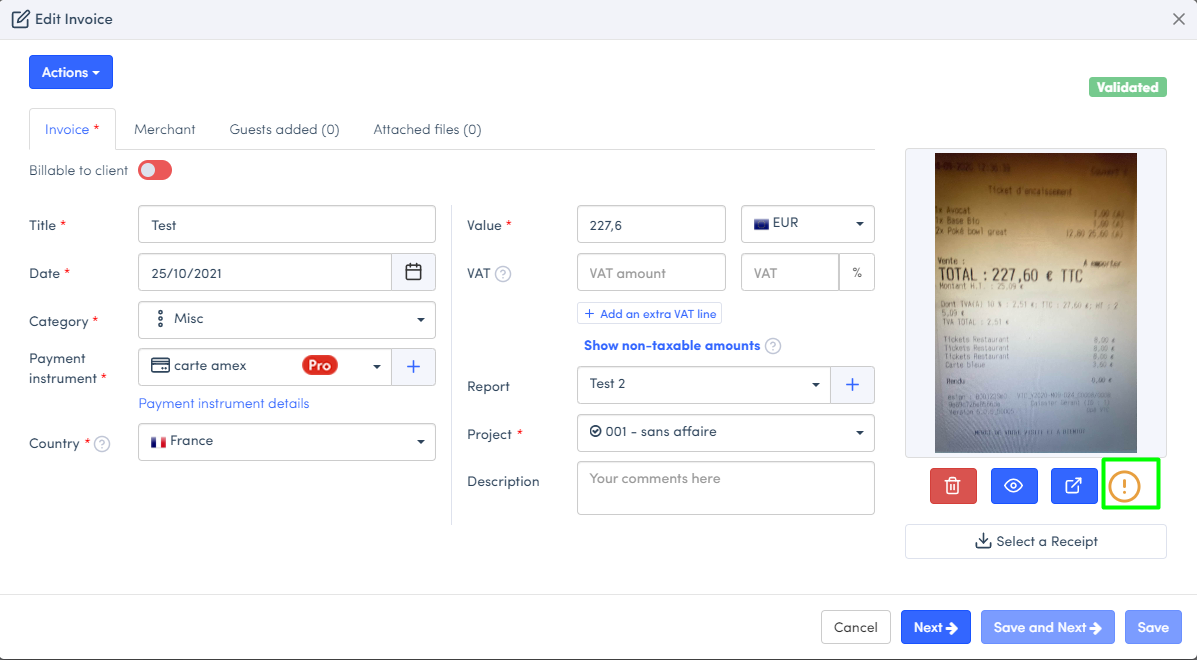Open the EUR currency dropdown
The width and height of the screenshot is (1197, 660).
coord(807,224)
